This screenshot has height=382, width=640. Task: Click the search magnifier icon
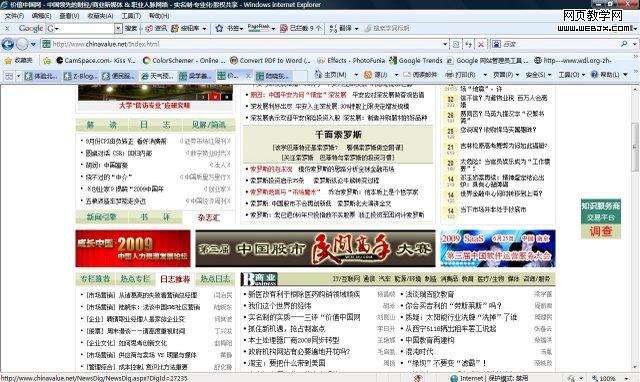click(624, 44)
